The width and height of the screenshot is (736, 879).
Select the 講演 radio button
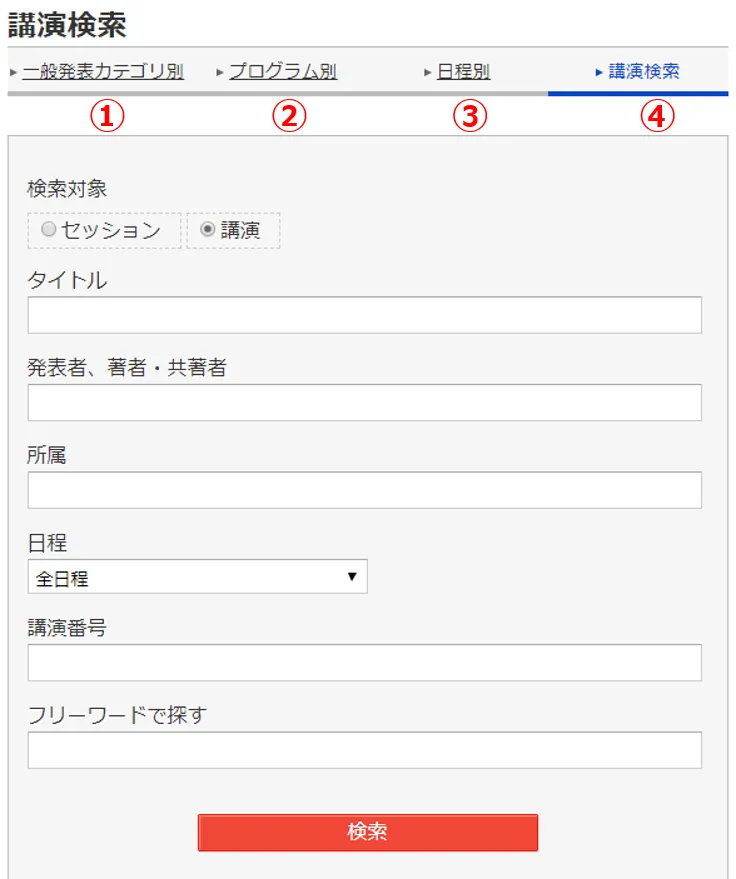tap(208, 230)
